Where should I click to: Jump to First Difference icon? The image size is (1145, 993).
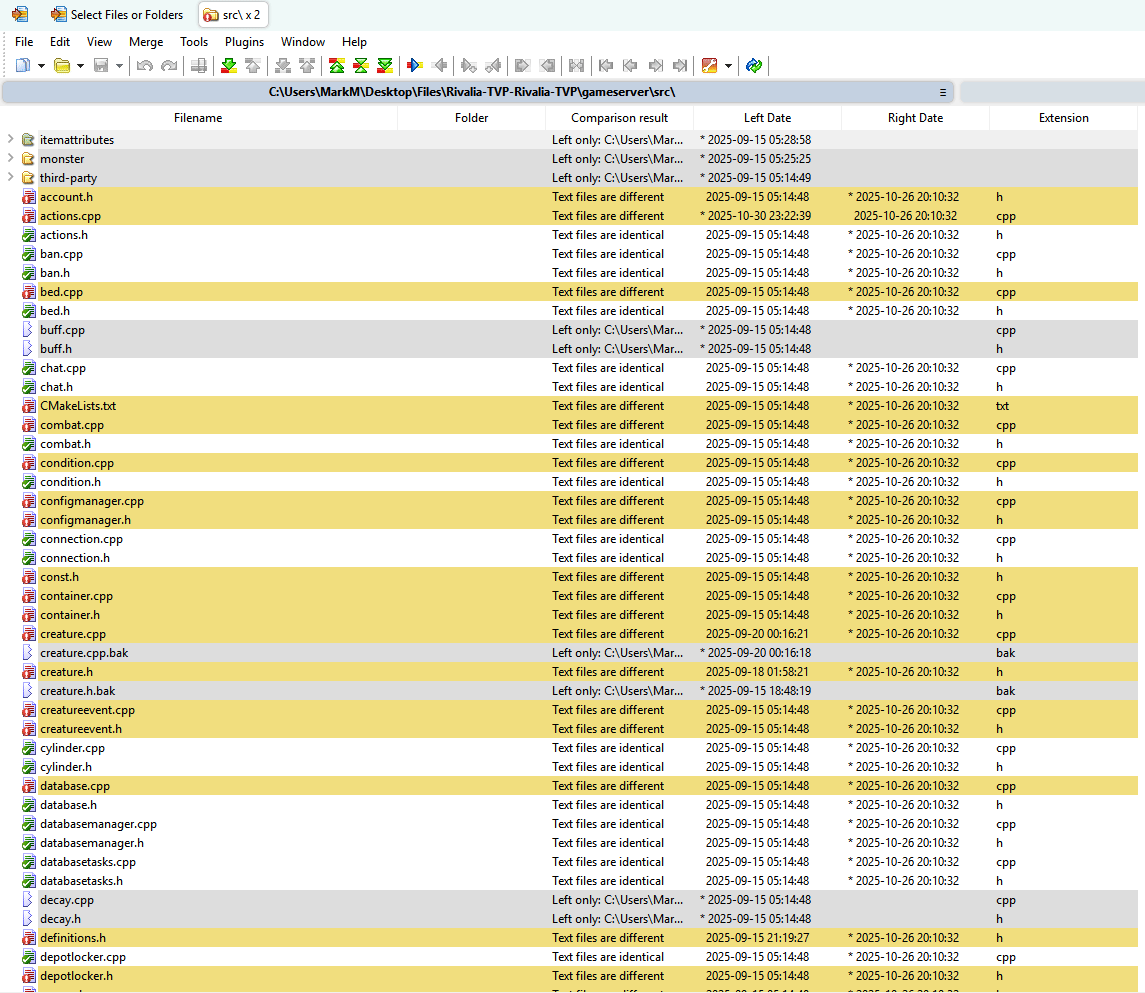pyautogui.click(x=337, y=66)
